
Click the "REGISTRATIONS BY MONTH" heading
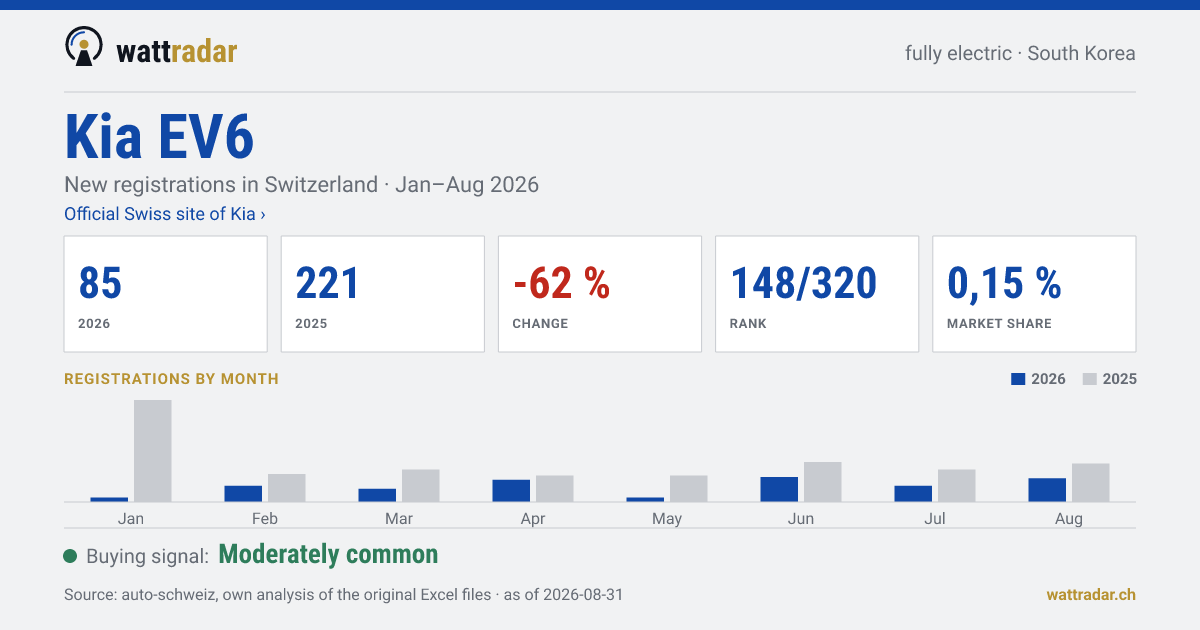[x=171, y=379]
